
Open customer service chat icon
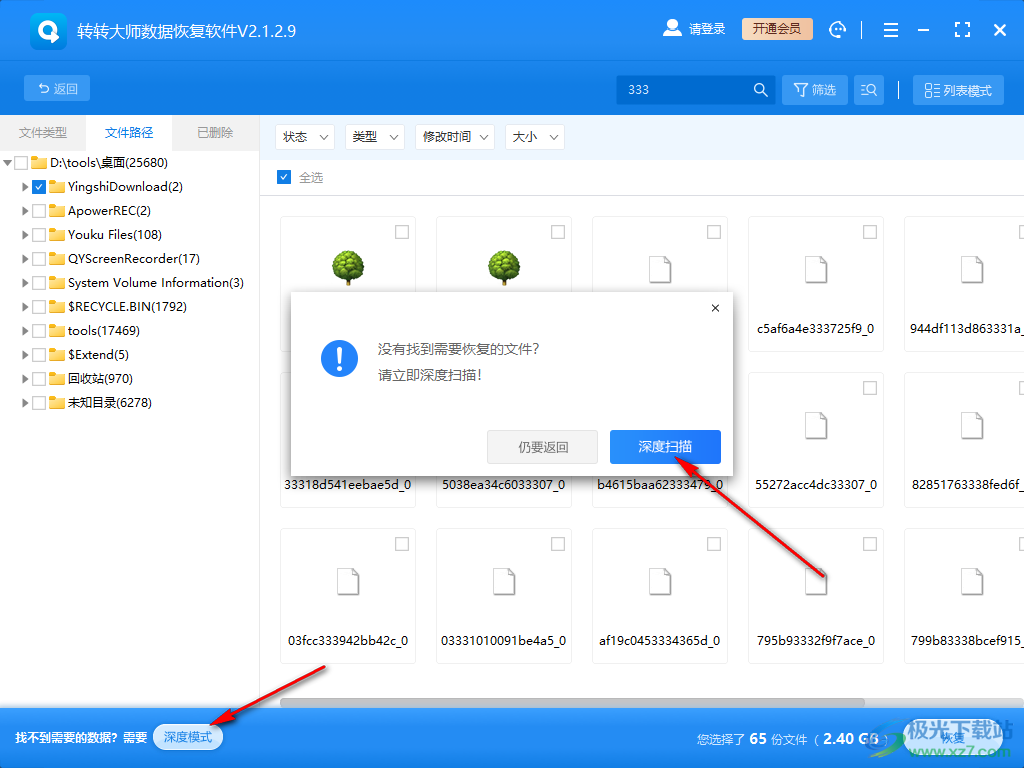[x=837, y=29]
